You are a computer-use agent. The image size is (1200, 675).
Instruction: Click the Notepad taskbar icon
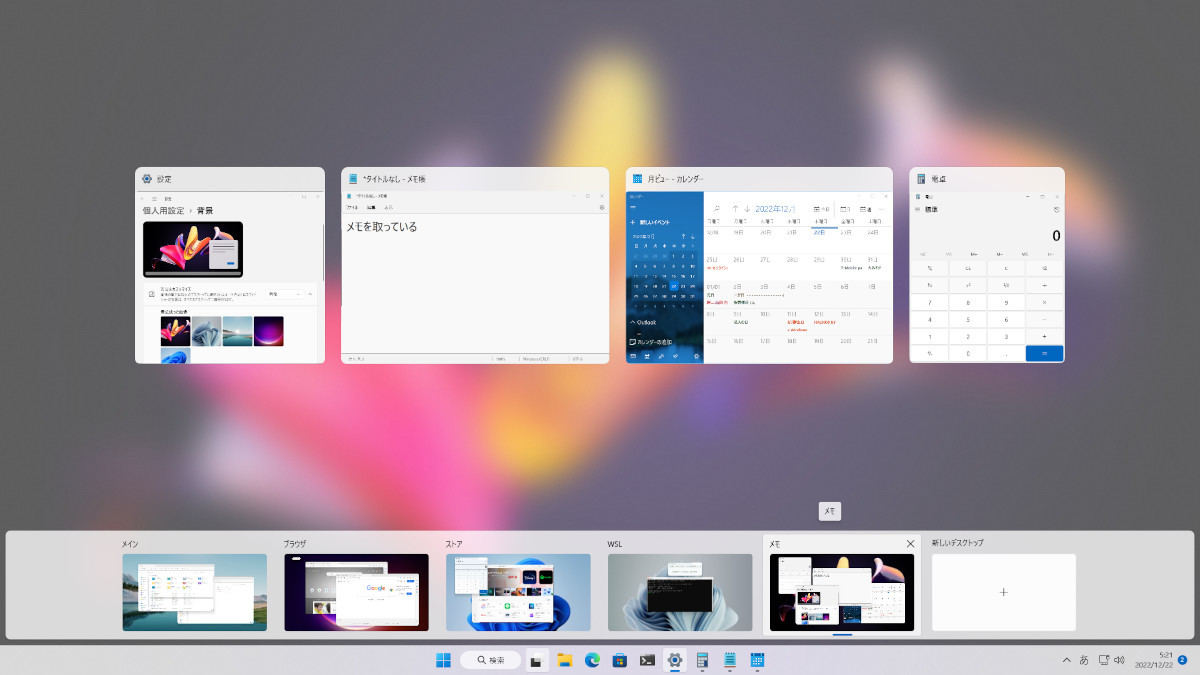(x=730, y=660)
